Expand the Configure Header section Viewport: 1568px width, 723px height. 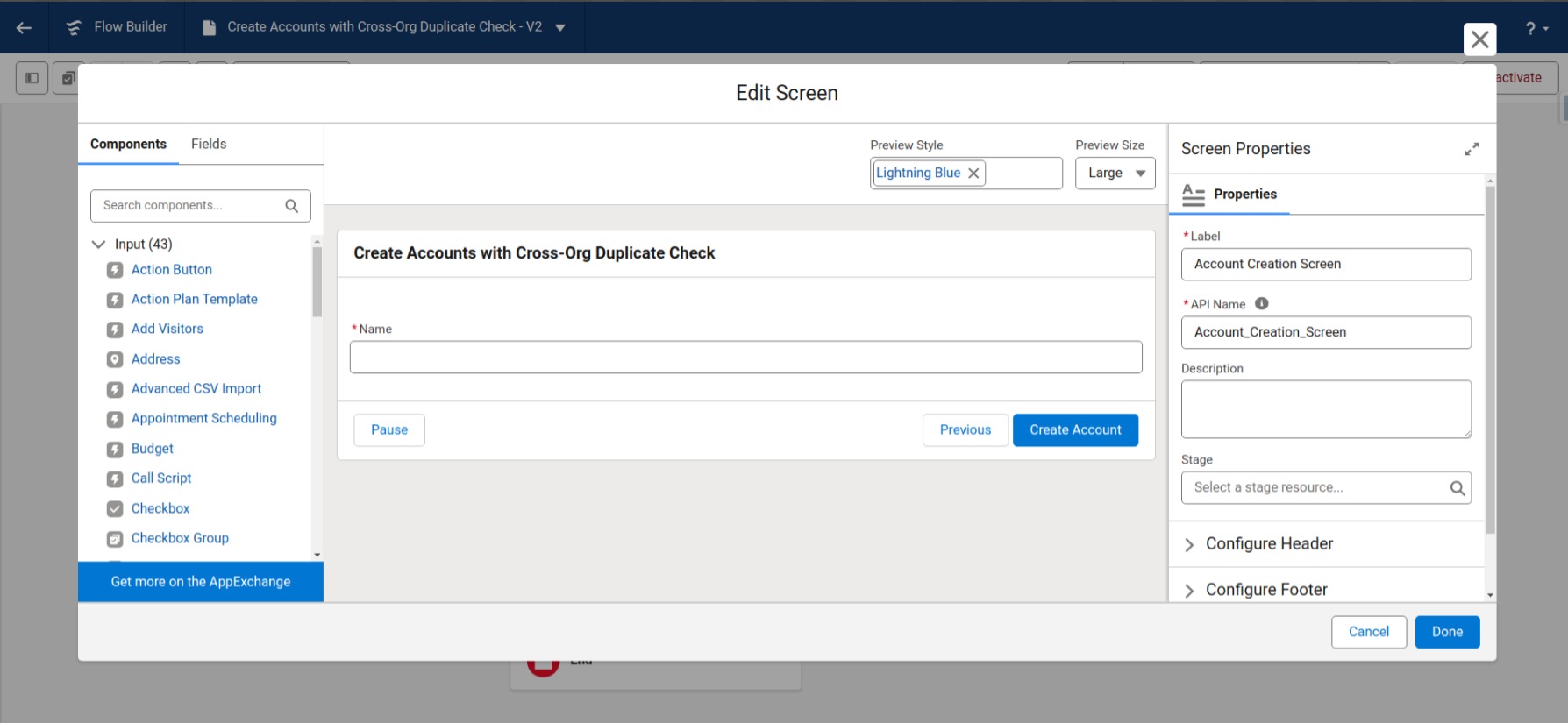click(x=1189, y=544)
